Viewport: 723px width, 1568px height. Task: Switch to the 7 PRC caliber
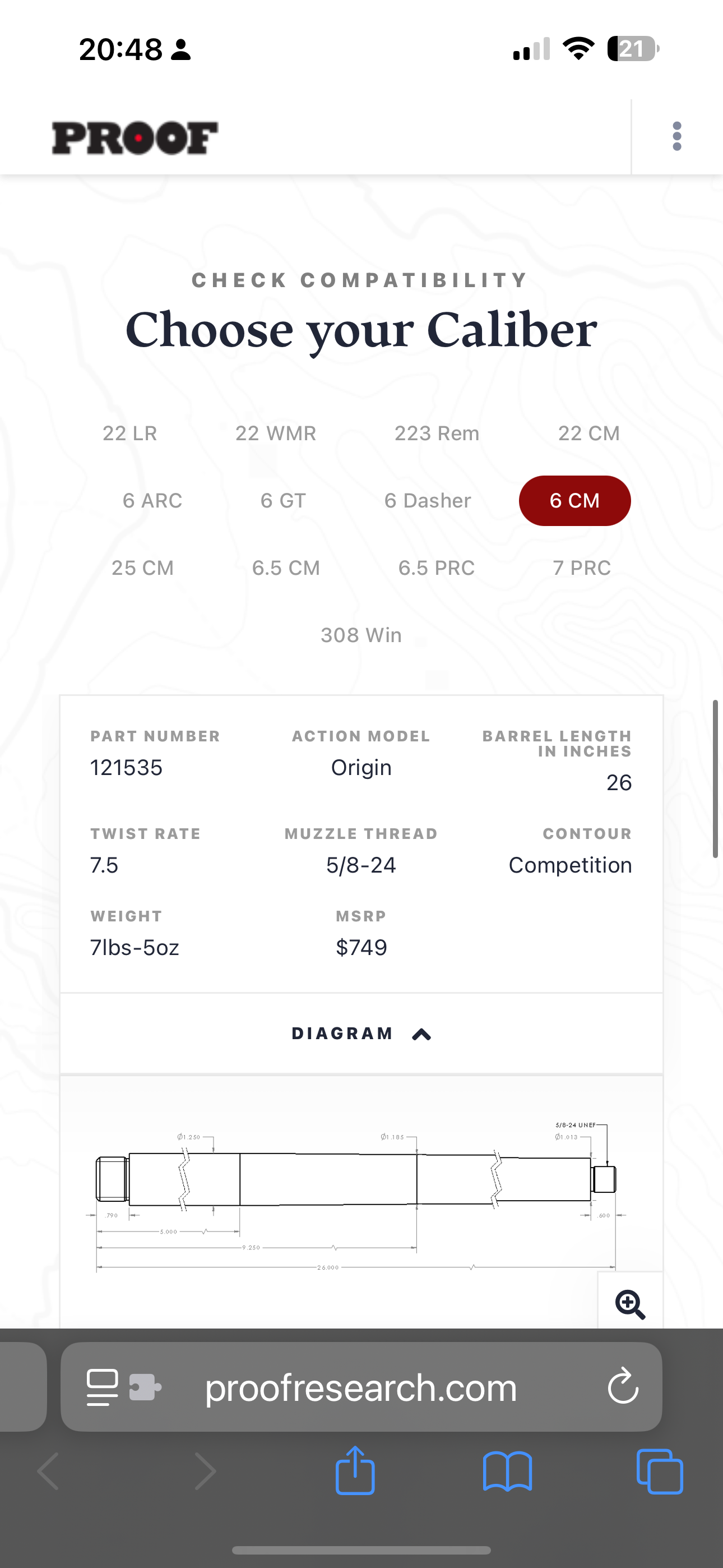point(582,568)
